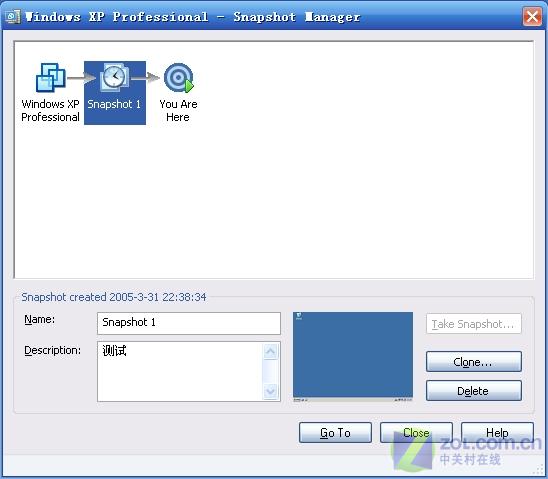Viewport: 548px width, 479px height.
Task: Click the Description scrollbar down arrow
Action: point(271,391)
